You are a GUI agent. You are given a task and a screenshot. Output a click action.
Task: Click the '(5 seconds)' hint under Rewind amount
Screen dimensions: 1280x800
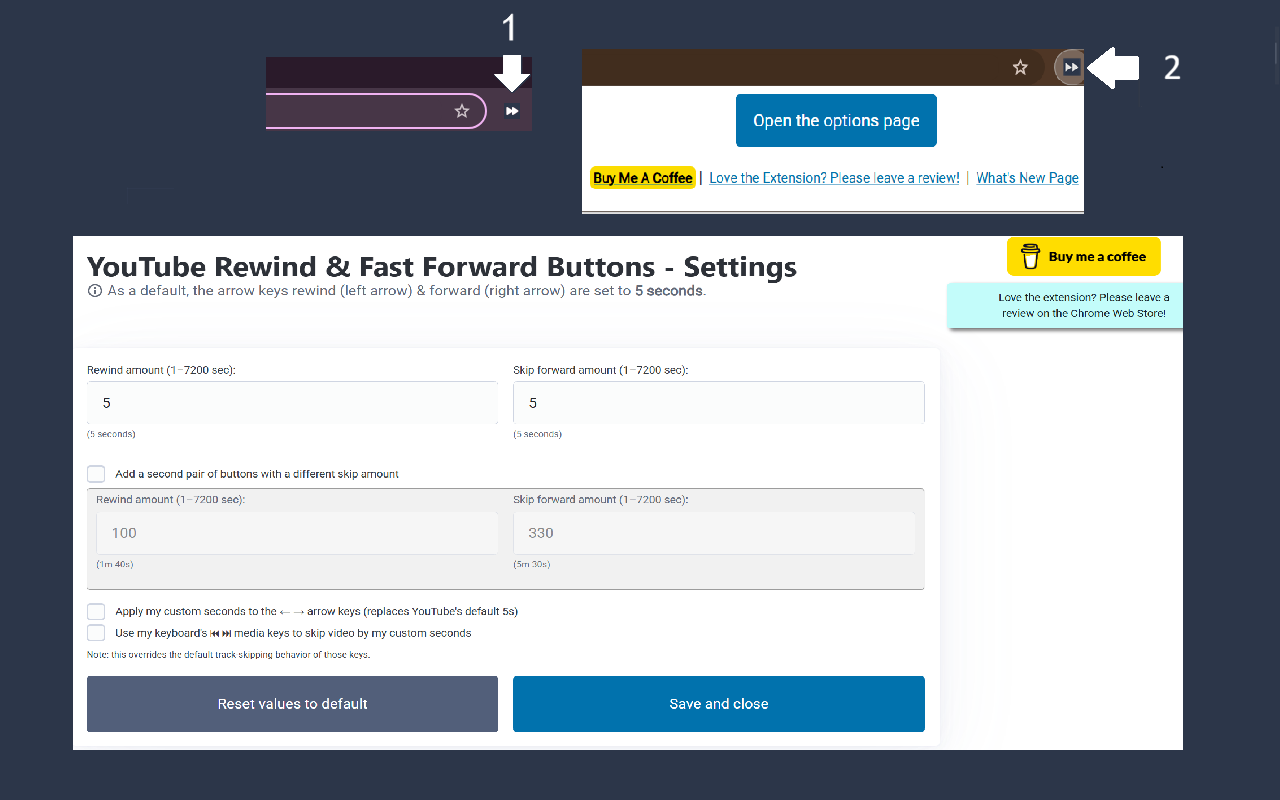pos(111,434)
